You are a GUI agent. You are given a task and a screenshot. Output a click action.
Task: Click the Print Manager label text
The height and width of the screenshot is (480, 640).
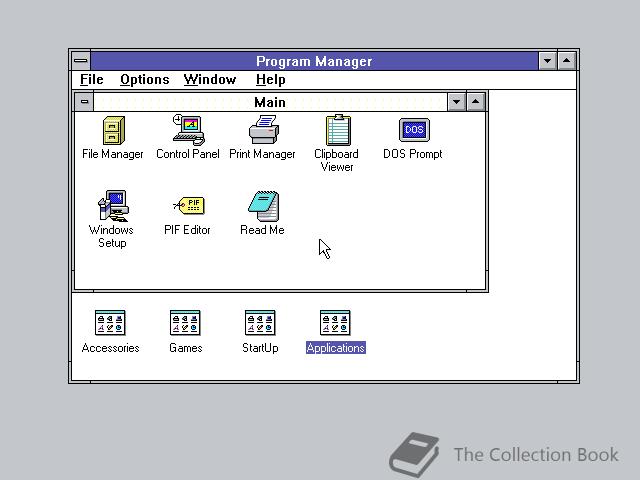[x=262, y=154]
